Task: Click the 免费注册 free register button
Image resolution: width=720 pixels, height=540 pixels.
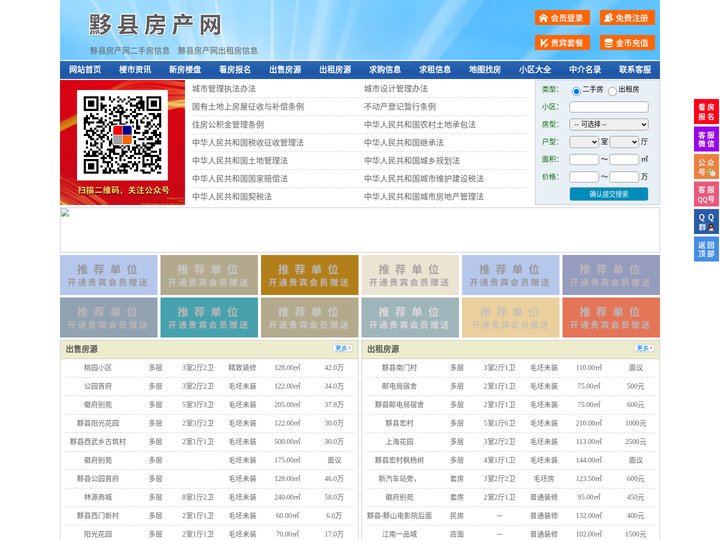Action: point(627,18)
